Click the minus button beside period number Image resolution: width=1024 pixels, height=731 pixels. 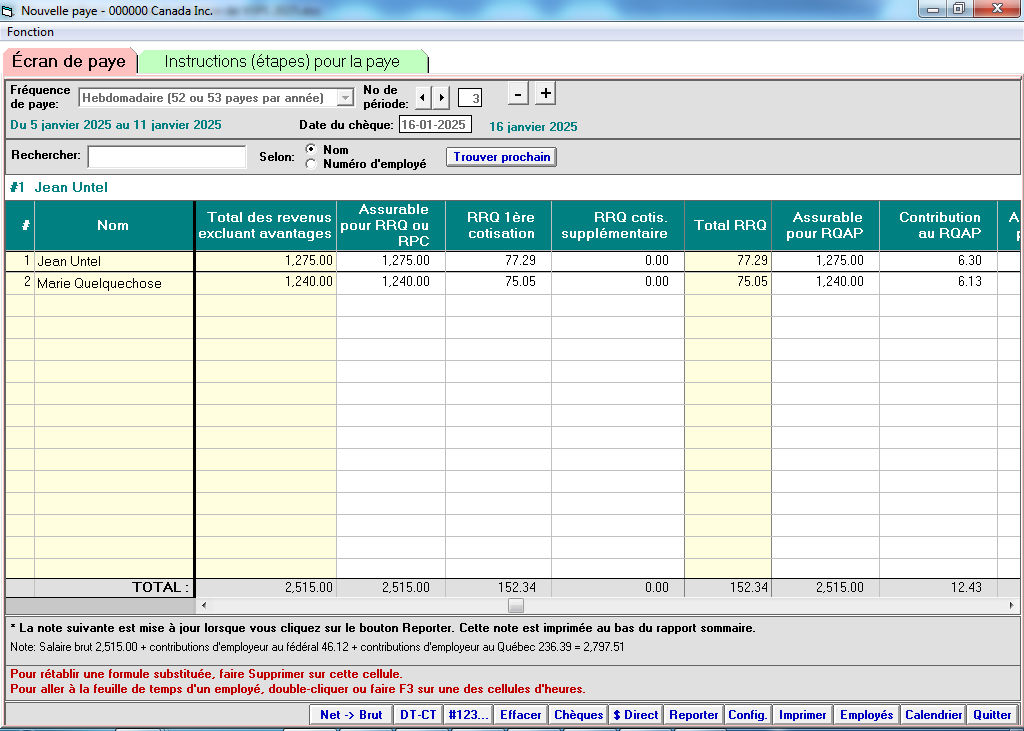coord(518,94)
